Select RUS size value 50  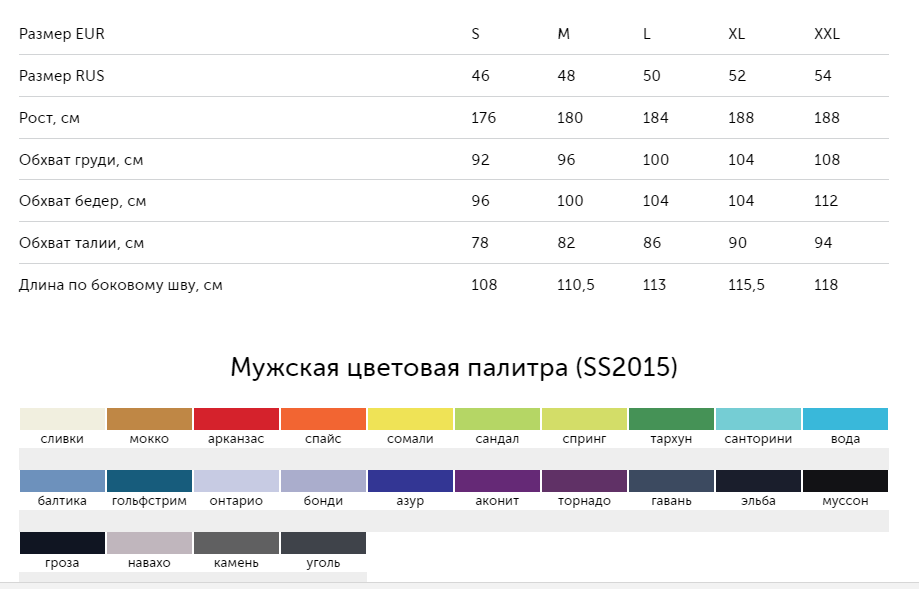point(652,76)
